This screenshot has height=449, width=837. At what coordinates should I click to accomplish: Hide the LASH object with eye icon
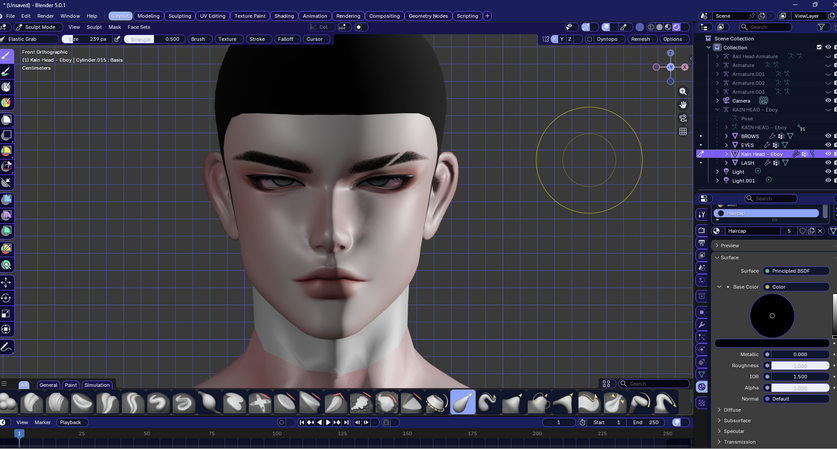coord(828,163)
